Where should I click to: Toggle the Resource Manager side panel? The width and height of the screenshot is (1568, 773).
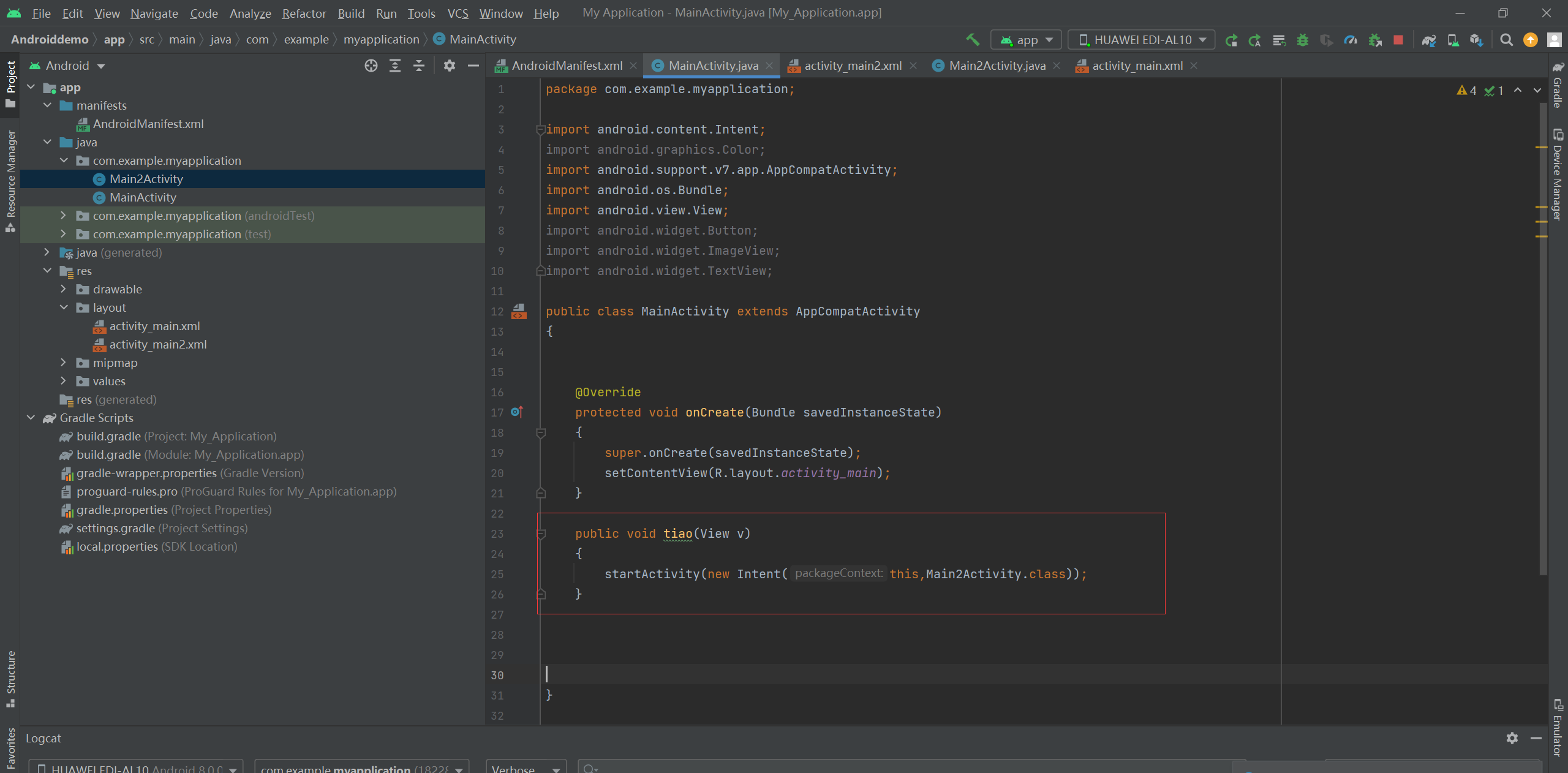pyautogui.click(x=10, y=181)
